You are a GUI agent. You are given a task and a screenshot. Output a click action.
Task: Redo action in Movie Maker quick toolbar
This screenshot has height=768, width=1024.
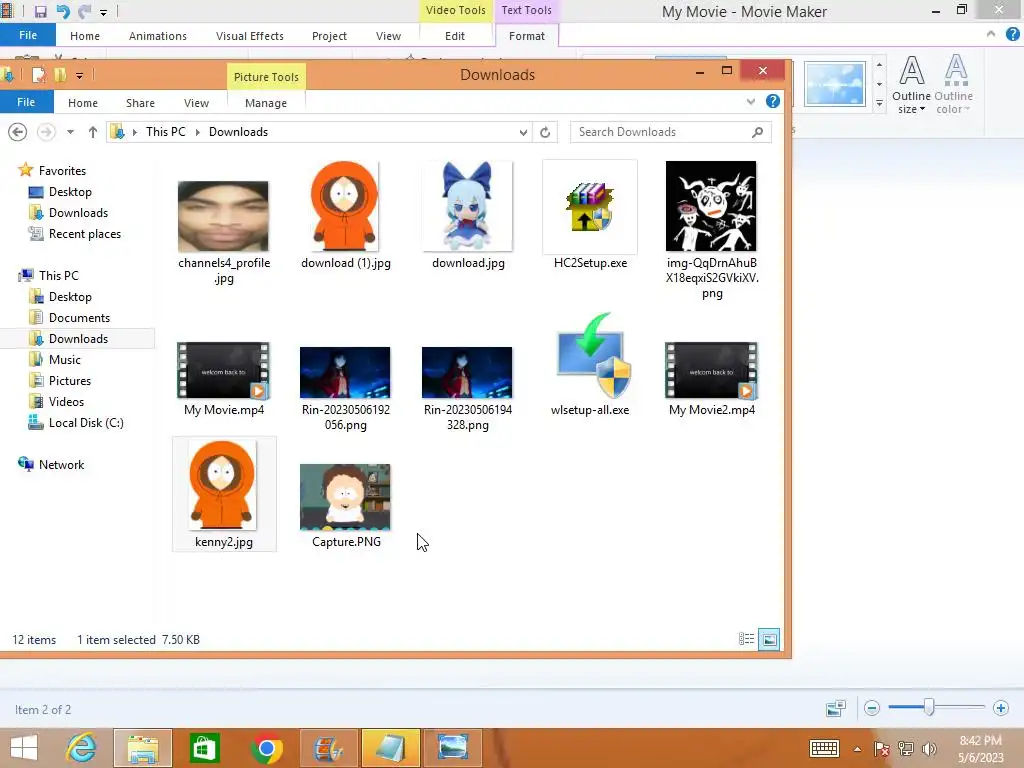(84, 12)
